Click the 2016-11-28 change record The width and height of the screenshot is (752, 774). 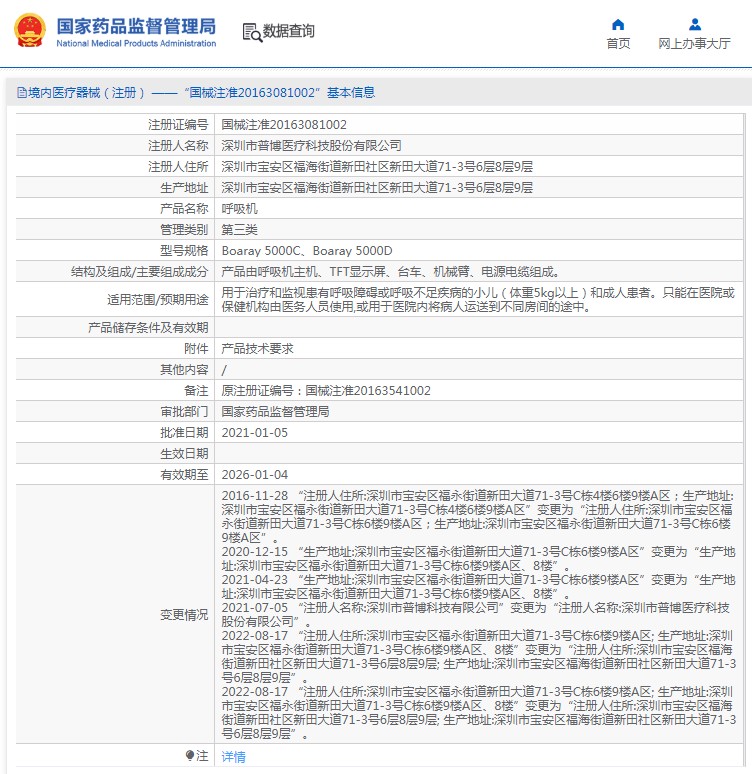[x=478, y=516]
